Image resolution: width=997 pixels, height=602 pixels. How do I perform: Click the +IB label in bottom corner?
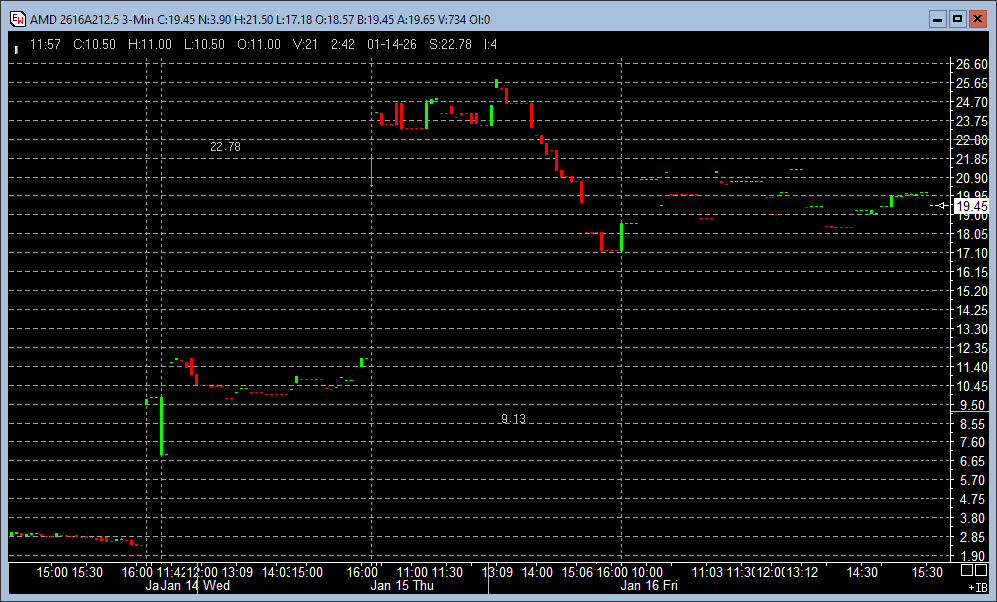[x=976, y=586]
